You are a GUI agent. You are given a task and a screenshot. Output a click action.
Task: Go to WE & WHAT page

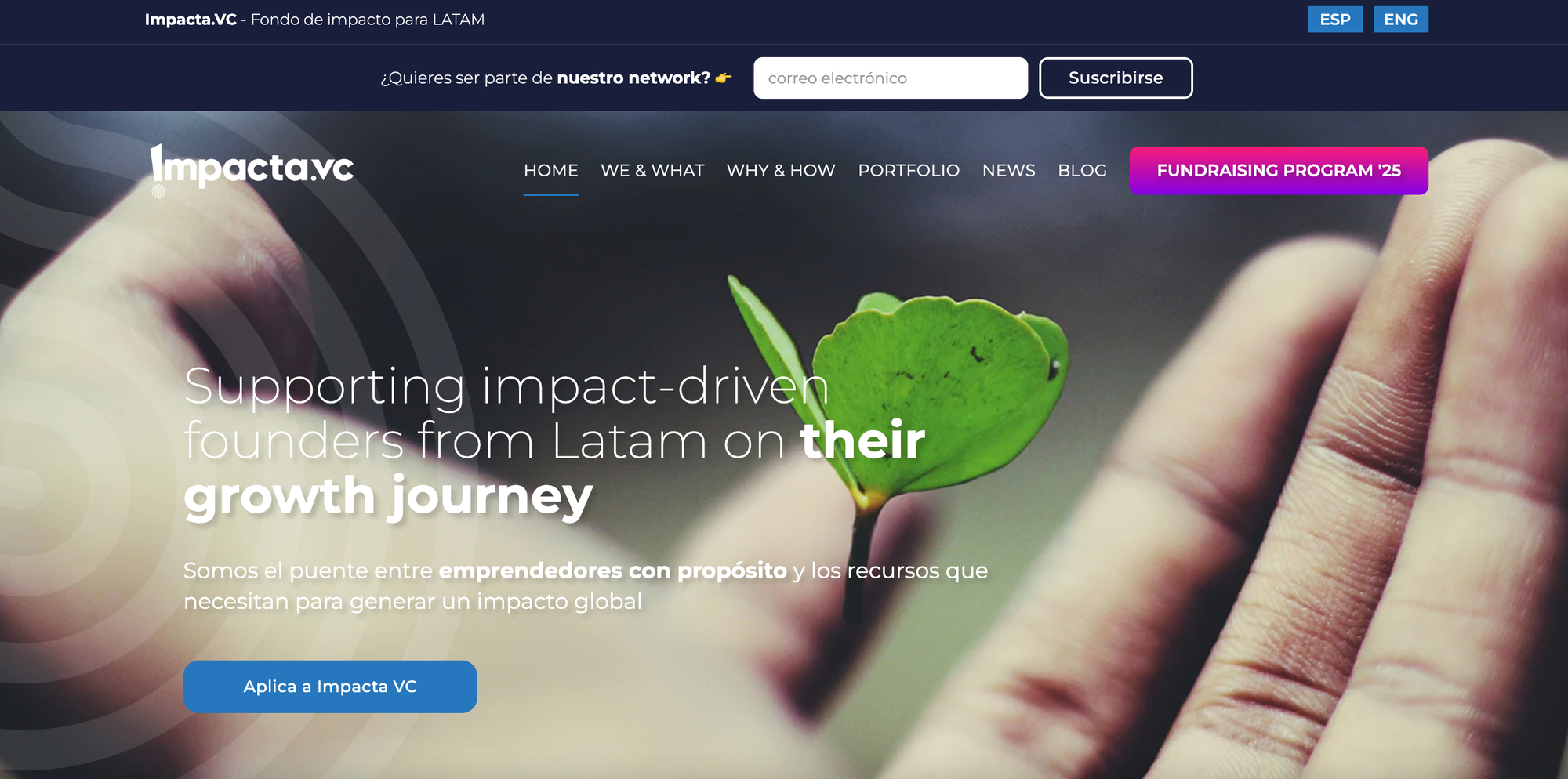click(652, 171)
